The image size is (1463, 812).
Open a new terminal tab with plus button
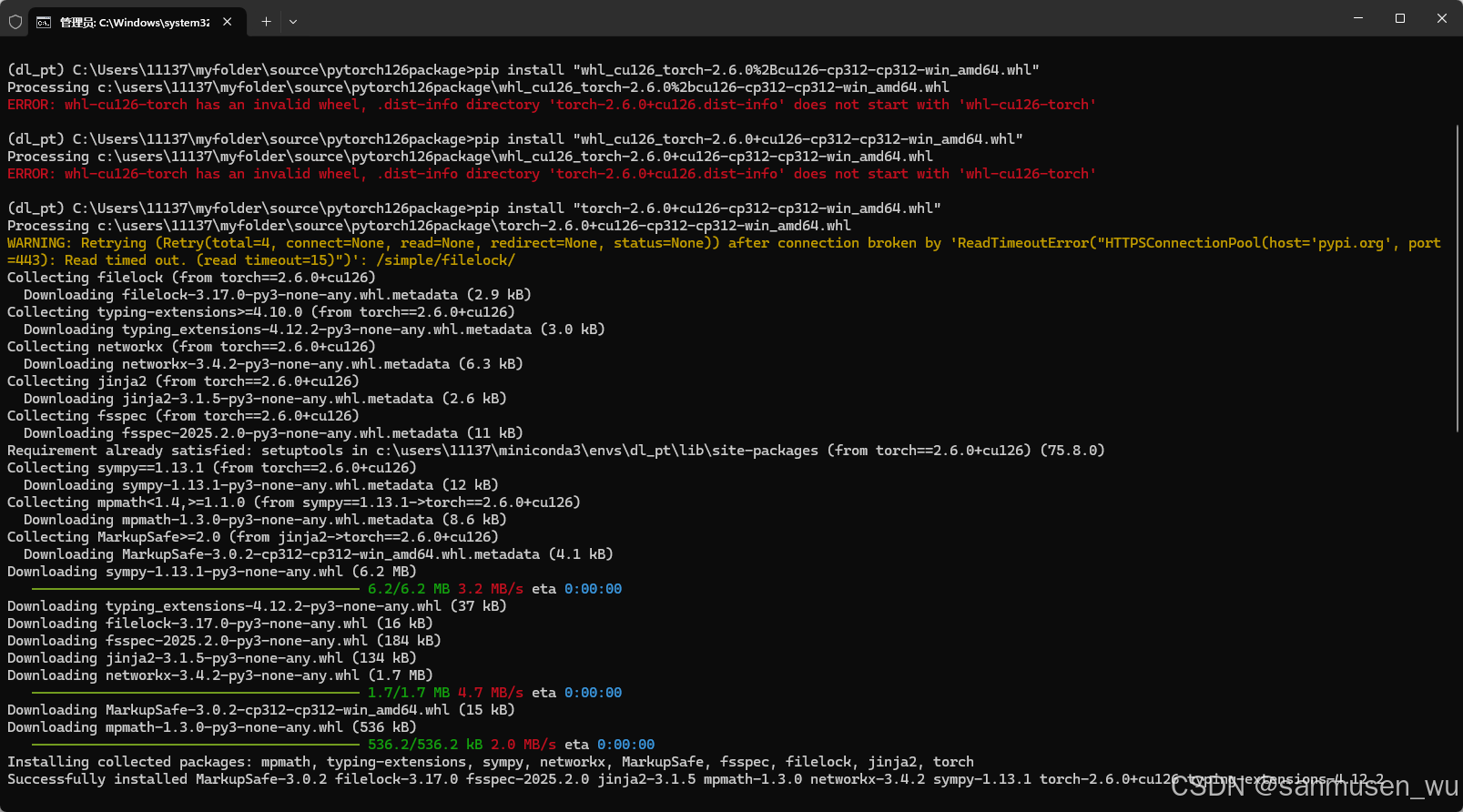[x=266, y=21]
